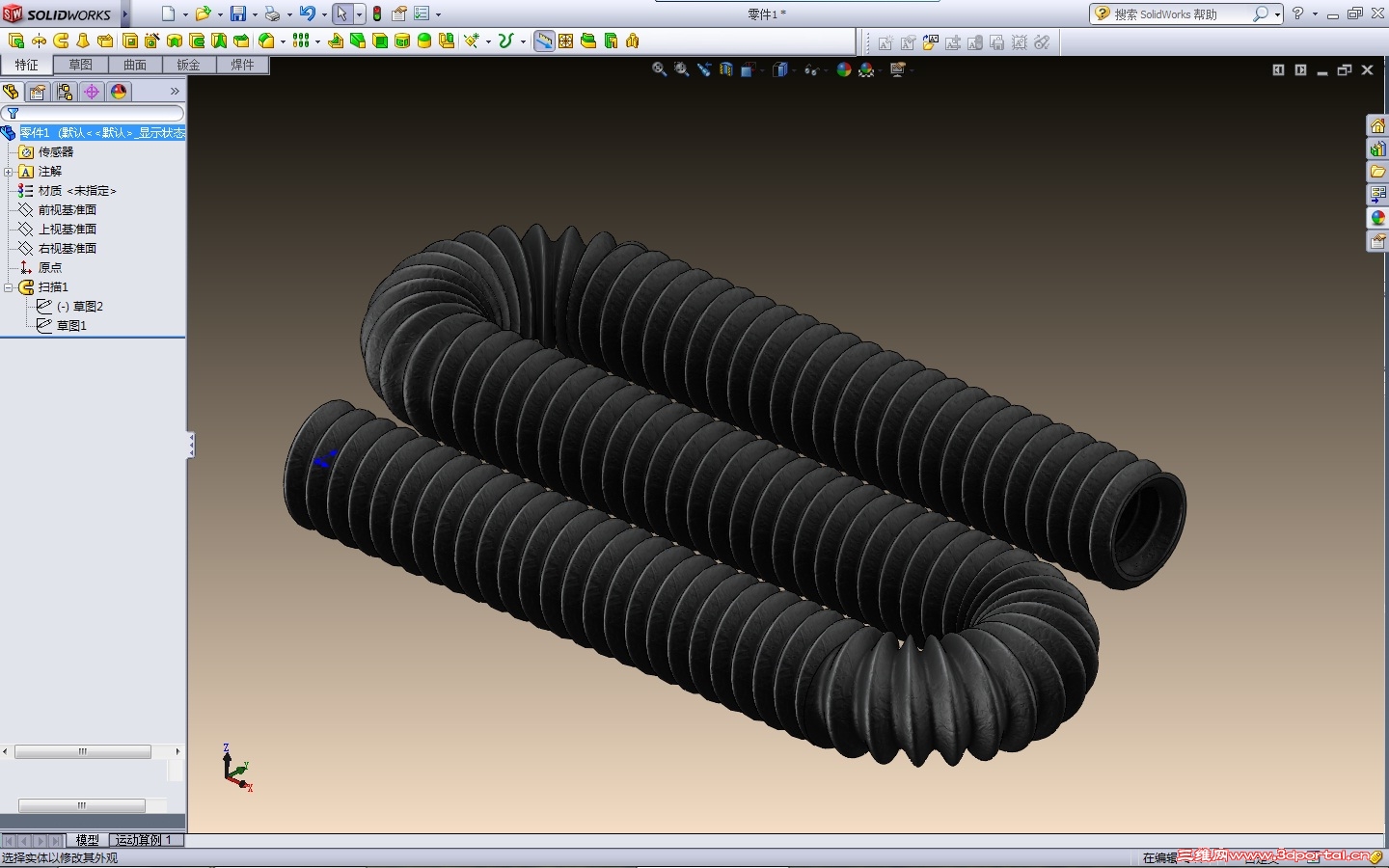Undo the last action
Screen dimensions: 1389x868
(x=307, y=14)
